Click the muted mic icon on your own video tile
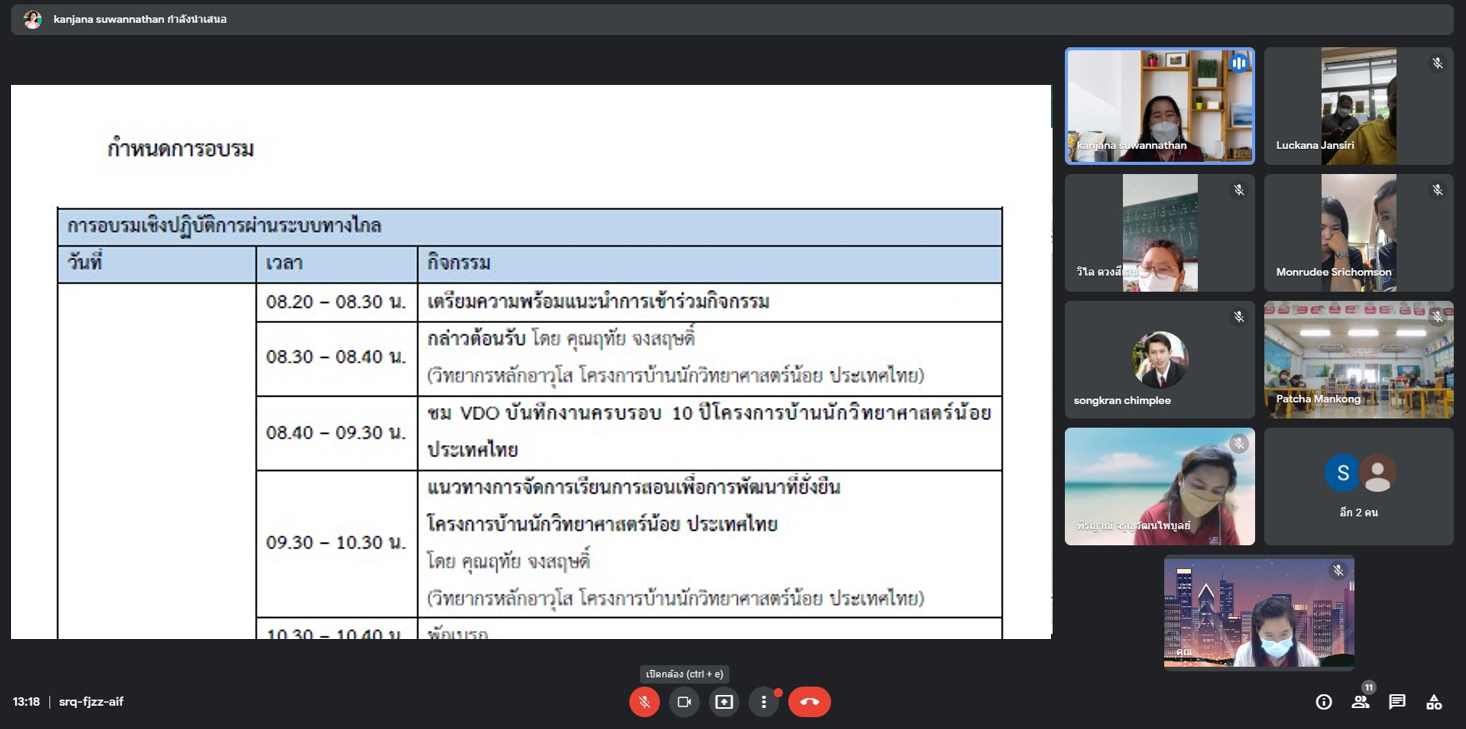The image size is (1466, 729). tap(1337, 571)
